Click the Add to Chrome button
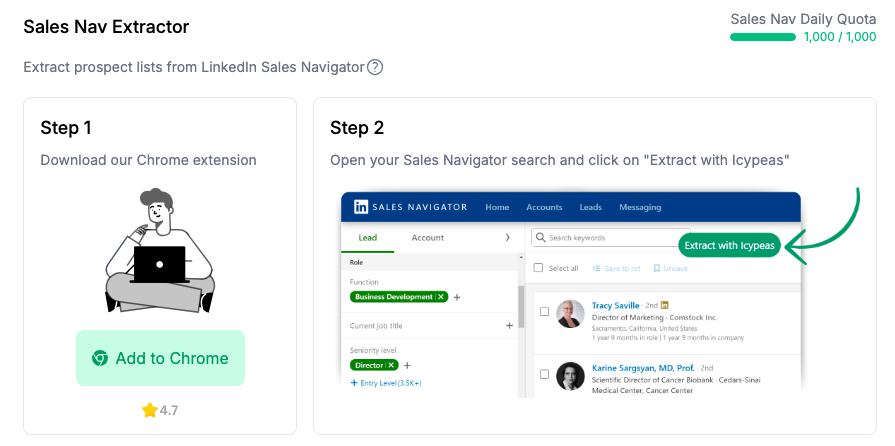Viewport: 895px width, 446px height. [160, 358]
